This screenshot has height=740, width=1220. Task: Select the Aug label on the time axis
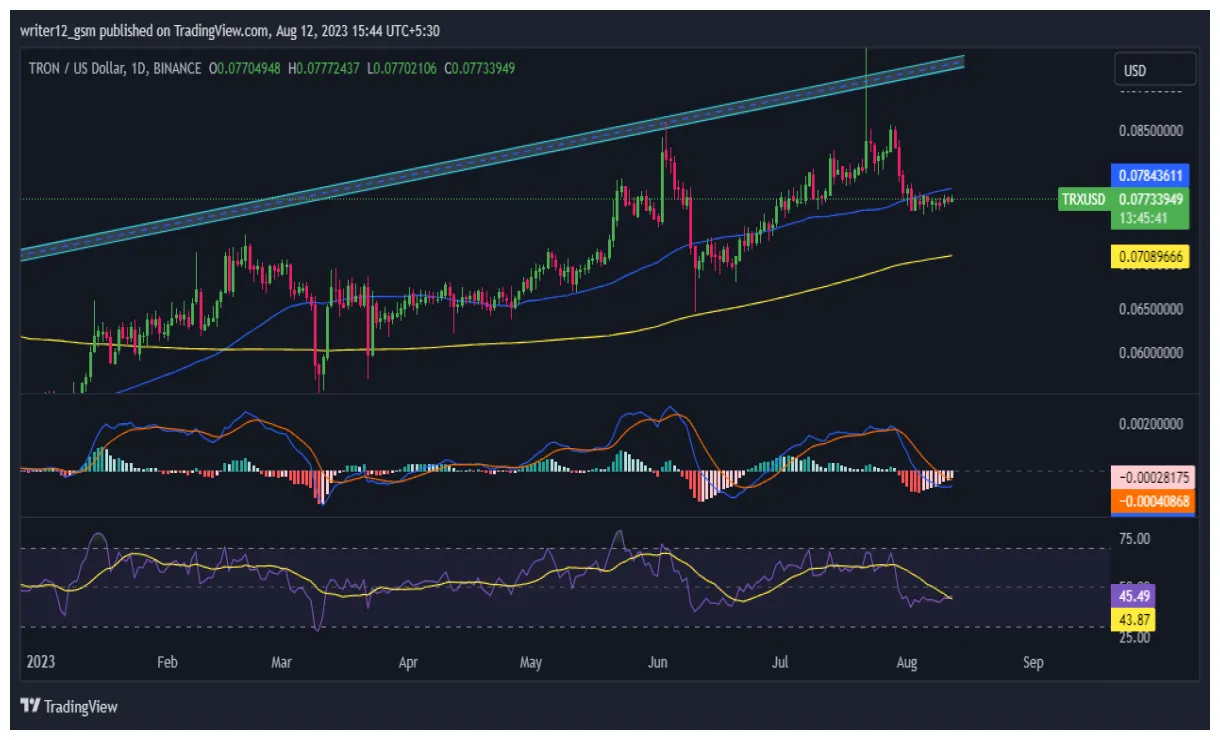coord(908,662)
